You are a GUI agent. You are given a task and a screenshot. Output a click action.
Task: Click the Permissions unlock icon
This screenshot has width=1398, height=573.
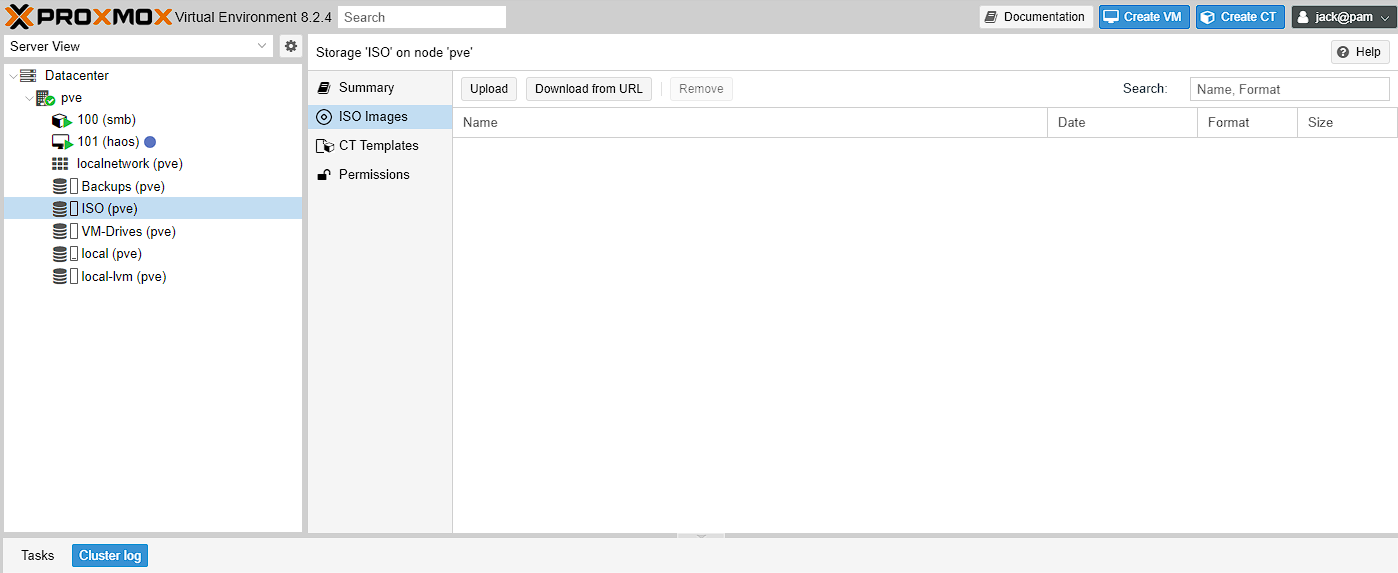[x=324, y=175]
